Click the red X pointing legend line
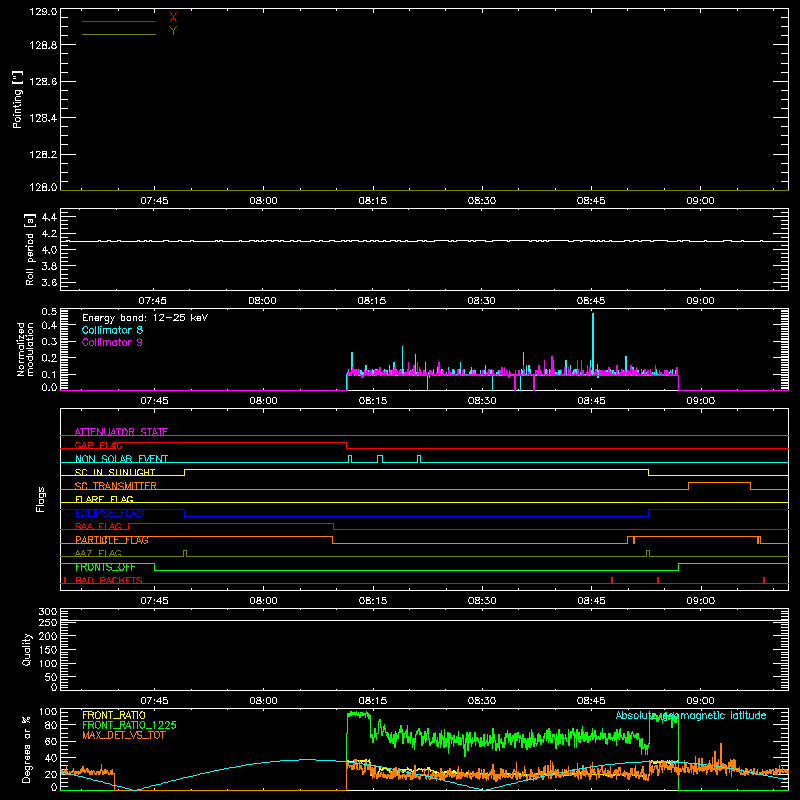This screenshot has width=800, height=800. pyautogui.click(x=119, y=21)
